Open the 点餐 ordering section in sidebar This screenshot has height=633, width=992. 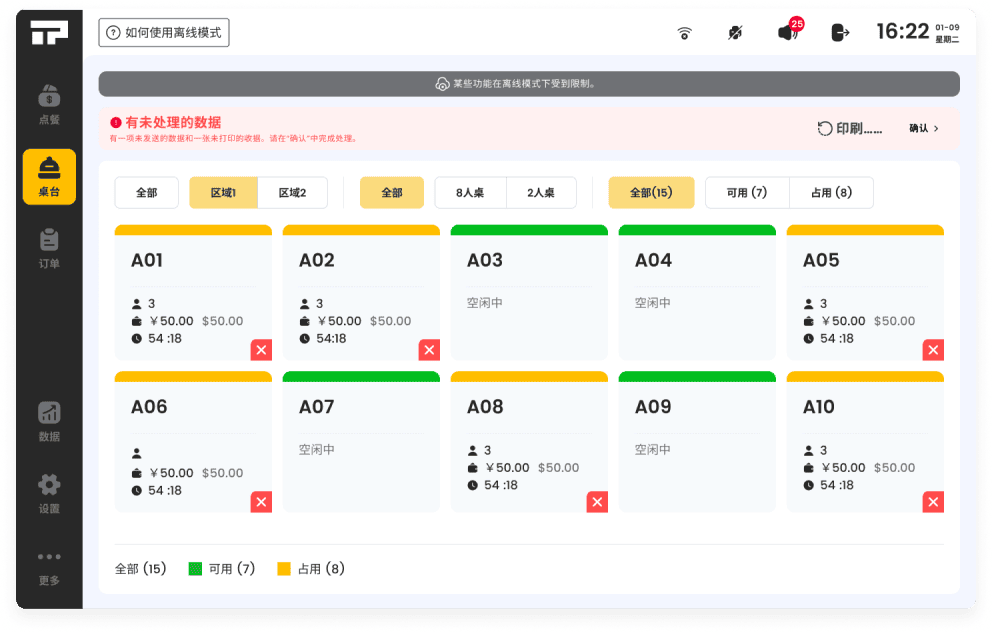49,104
